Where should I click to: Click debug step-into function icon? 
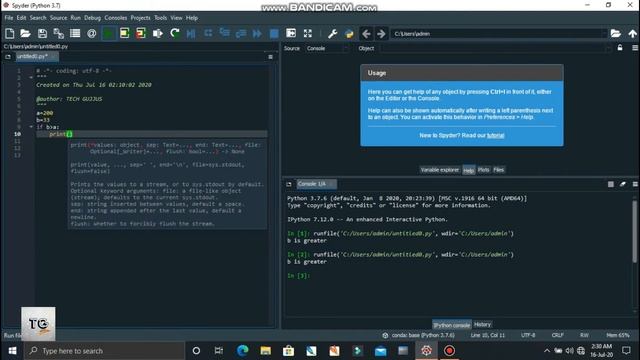tap(224, 33)
